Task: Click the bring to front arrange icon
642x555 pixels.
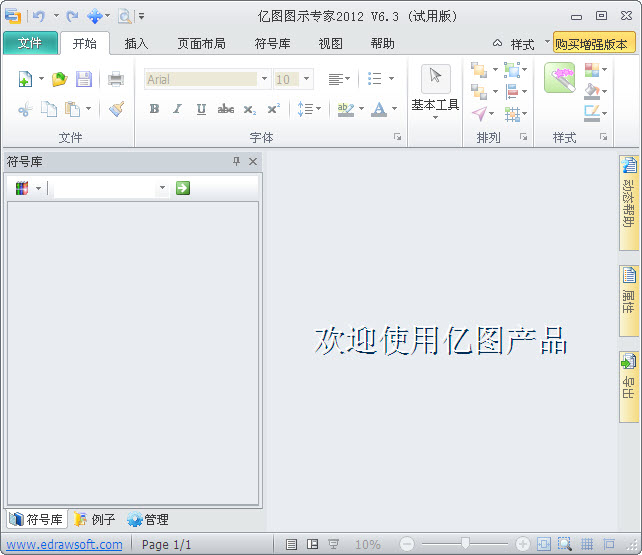Action: pyautogui.click(x=479, y=70)
